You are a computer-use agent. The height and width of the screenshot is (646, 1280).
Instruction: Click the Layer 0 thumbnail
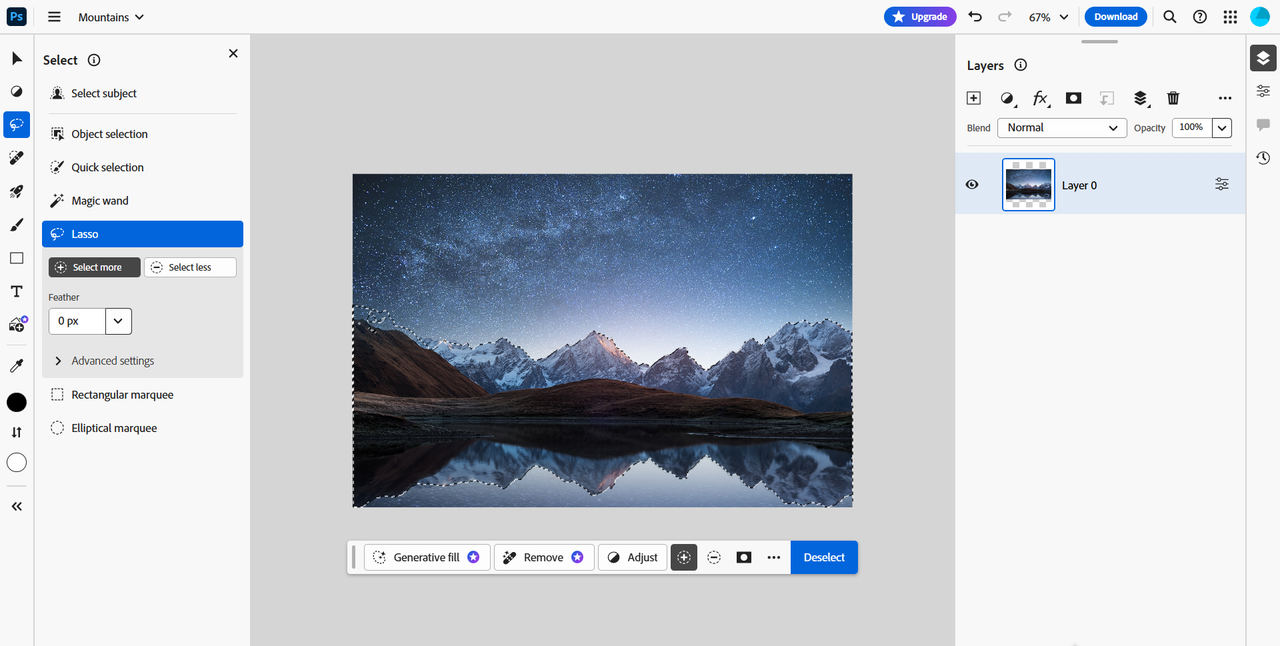1028,185
